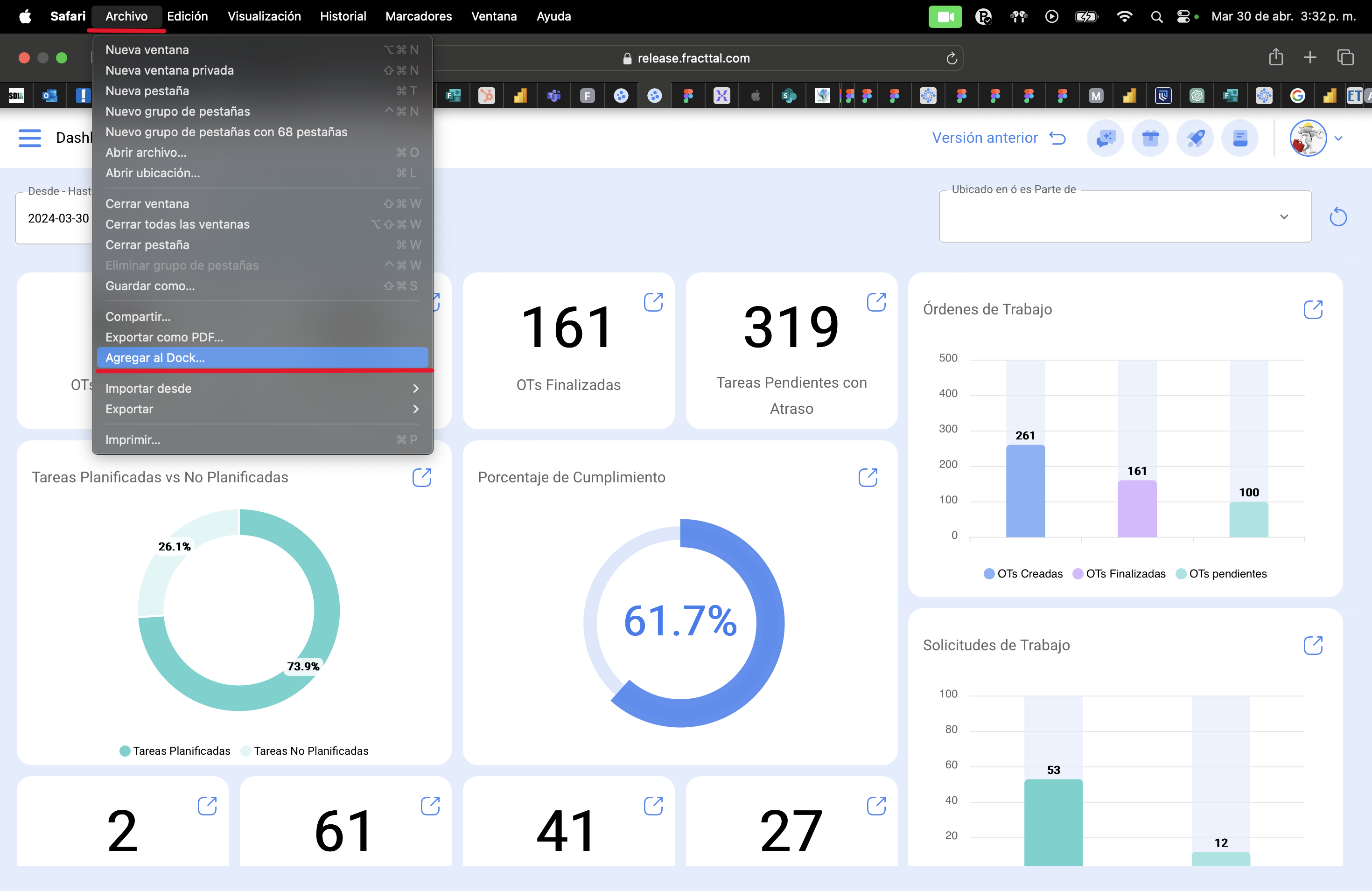Open OTs Finalizadas card in new view

(653, 302)
